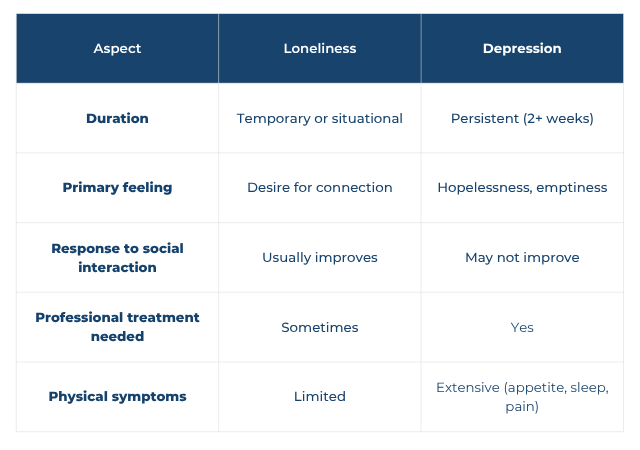Click the 'Limited' cell
The width and height of the screenshot is (640, 450).
pos(319,396)
